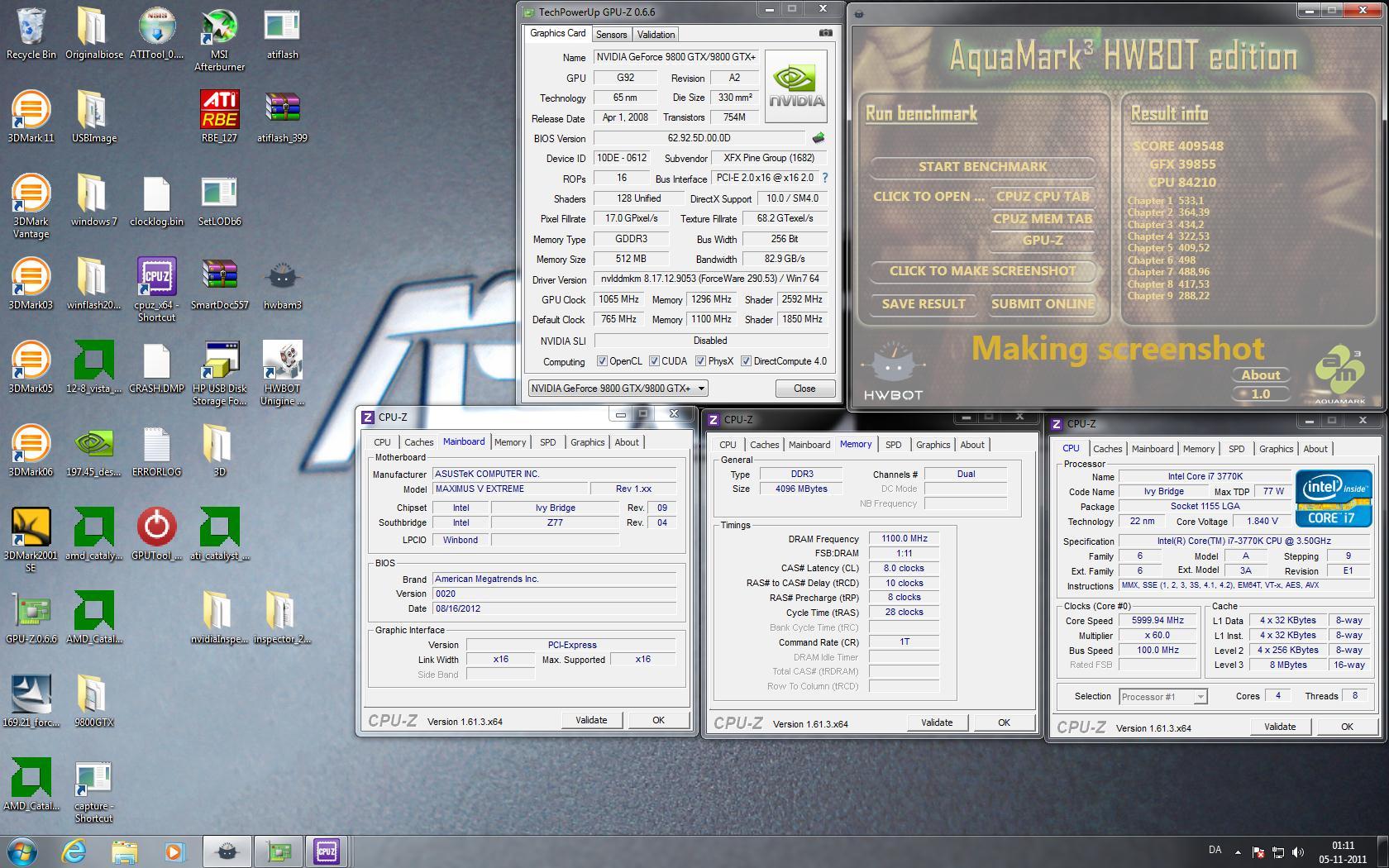Click Close button in GPU-Z
1389x868 pixels.
coord(804,389)
